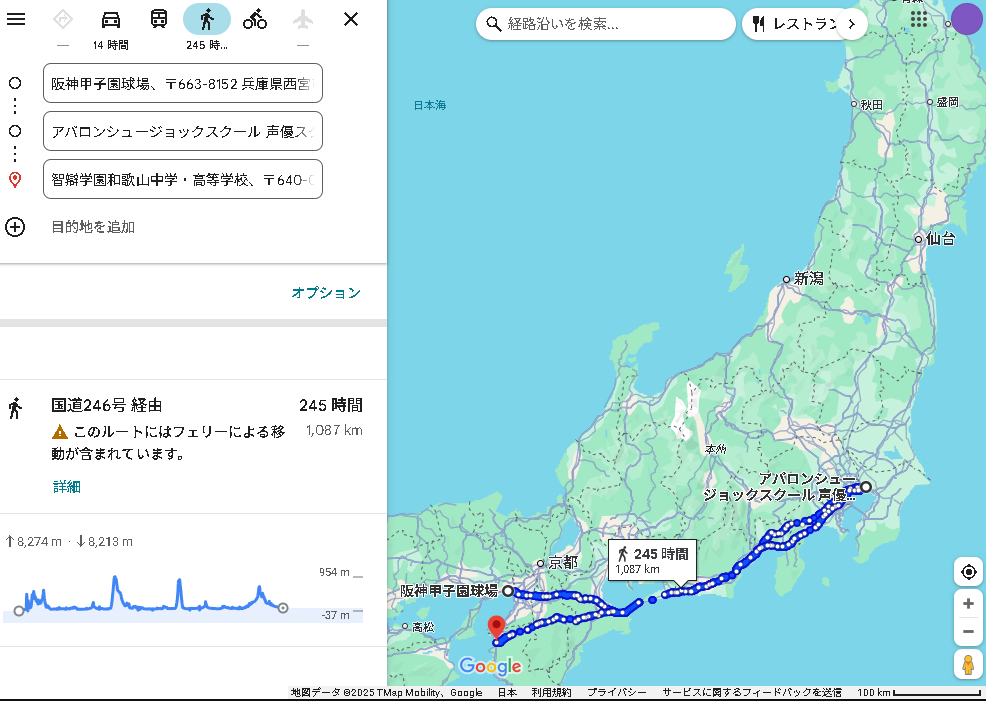Click the 仙台 city label

(x=940, y=238)
